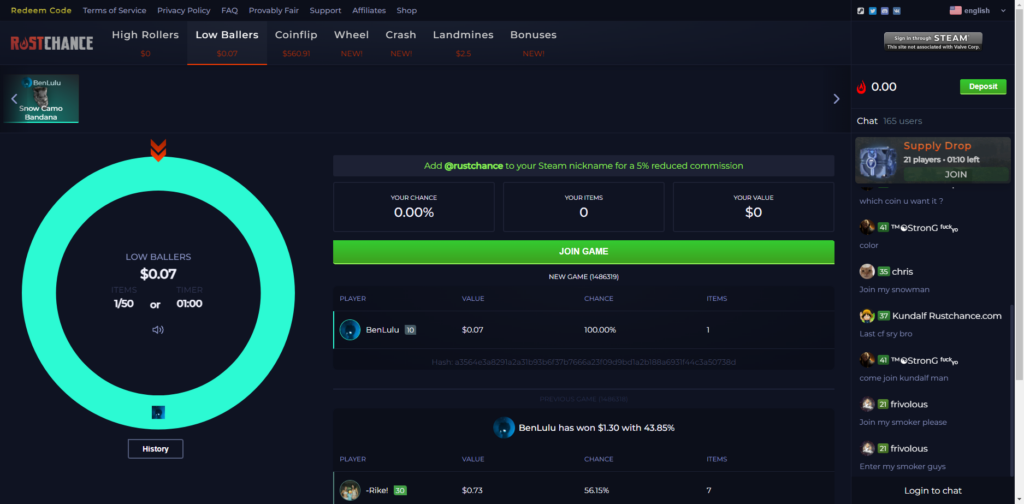The width and height of the screenshot is (1024, 504).
Task: Click StronG avatar above 'color' message
Action: [x=867, y=227]
